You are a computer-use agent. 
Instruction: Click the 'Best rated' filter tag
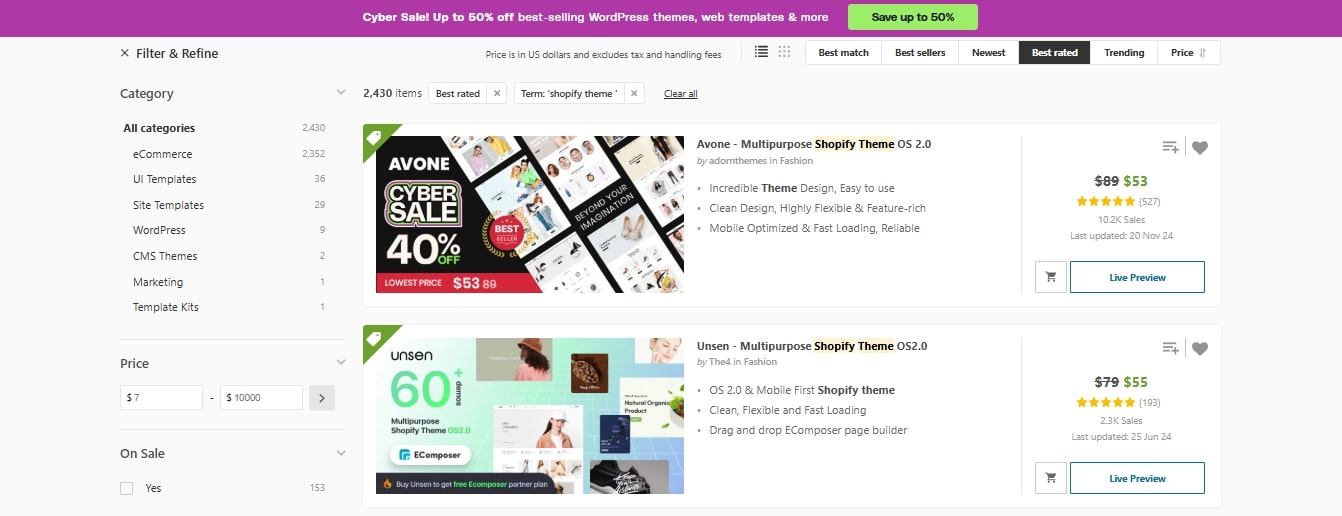click(458, 93)
